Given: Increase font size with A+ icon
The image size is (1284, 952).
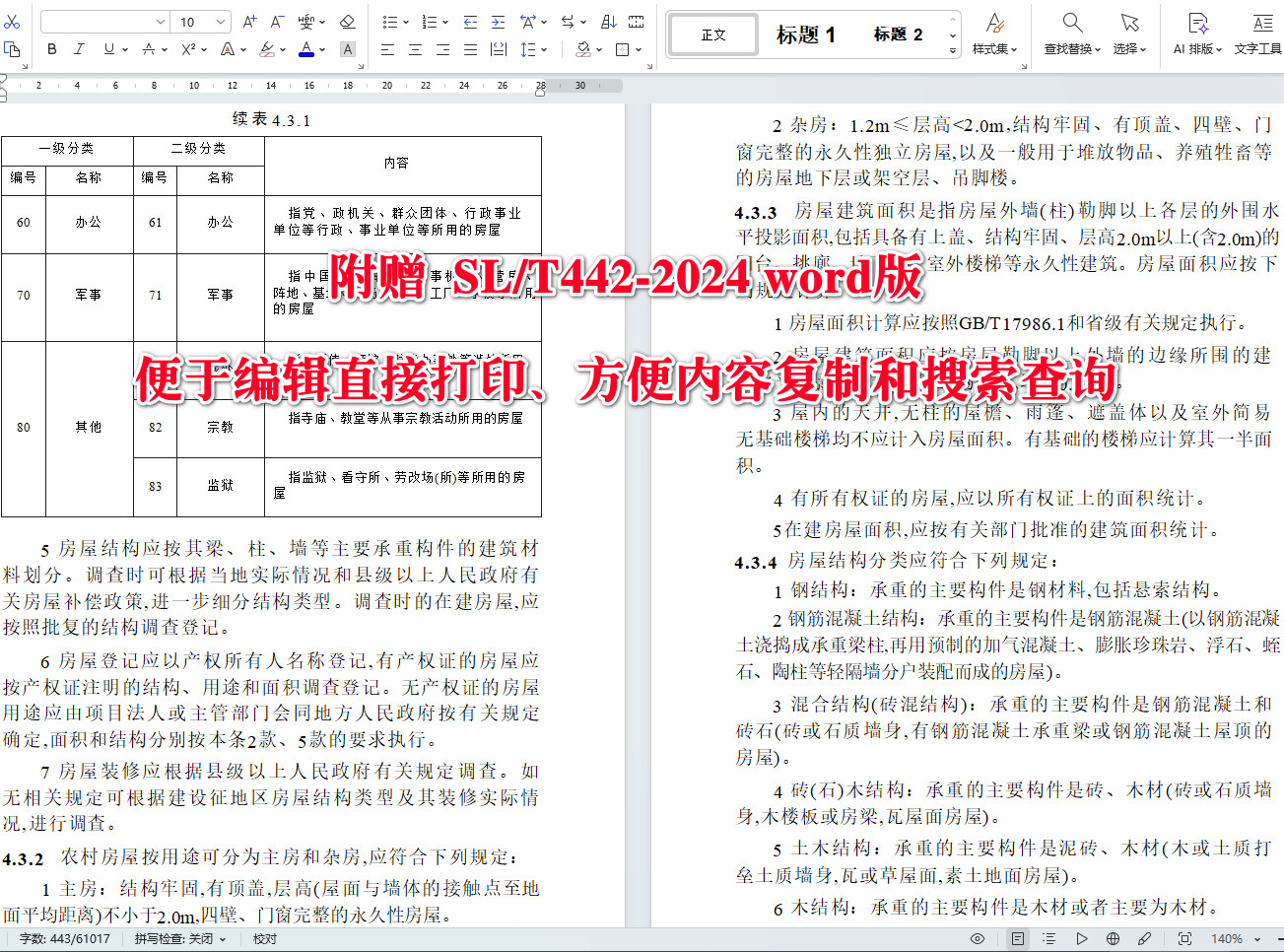Looking at the screenshot, I should (250, 21).
